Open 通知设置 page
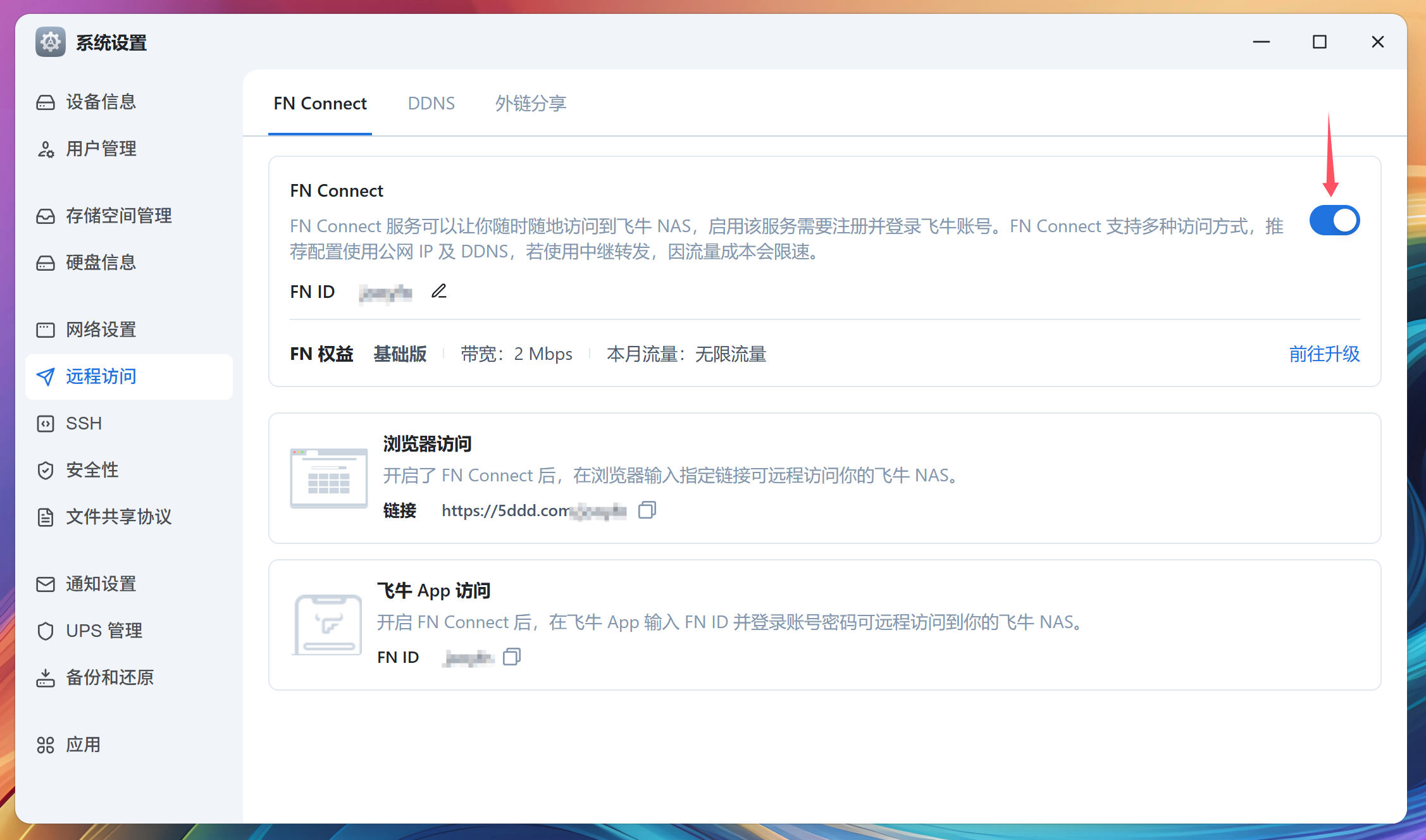 [x=100, y=584]
